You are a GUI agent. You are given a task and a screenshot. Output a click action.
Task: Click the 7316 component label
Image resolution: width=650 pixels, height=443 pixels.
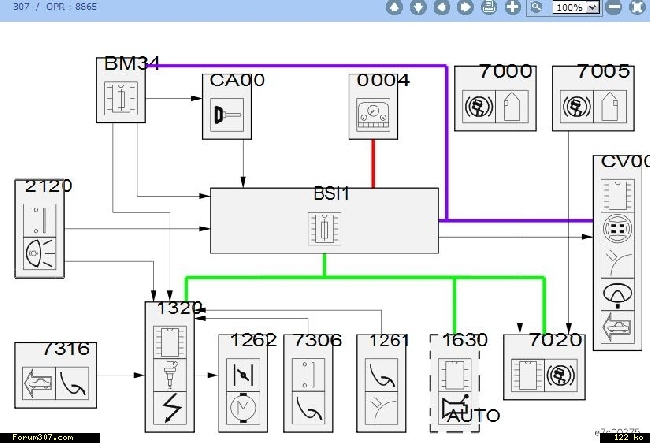(x=66, y=349)
